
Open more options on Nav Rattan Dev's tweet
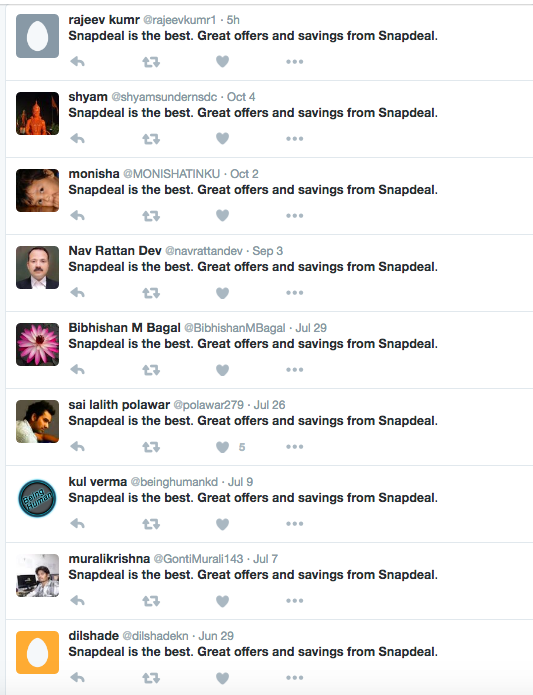295,293
